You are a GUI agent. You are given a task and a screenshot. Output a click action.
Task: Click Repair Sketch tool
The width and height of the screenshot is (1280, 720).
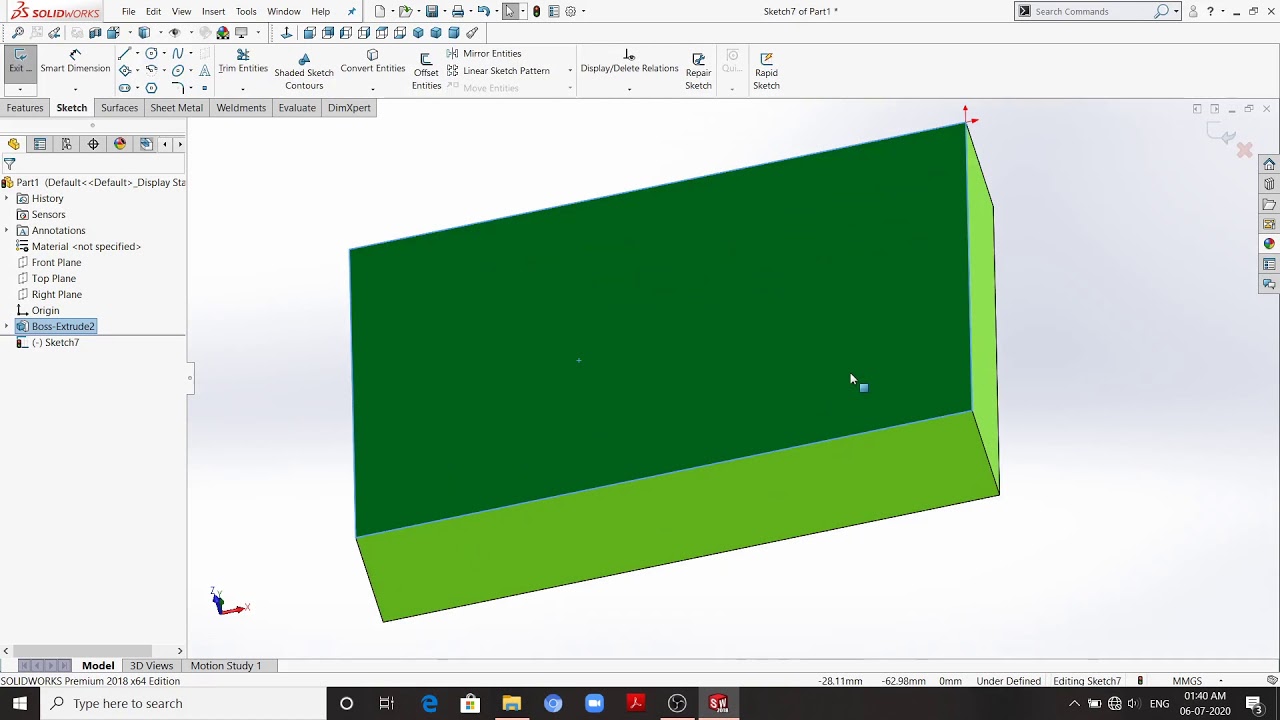[698, 71]
